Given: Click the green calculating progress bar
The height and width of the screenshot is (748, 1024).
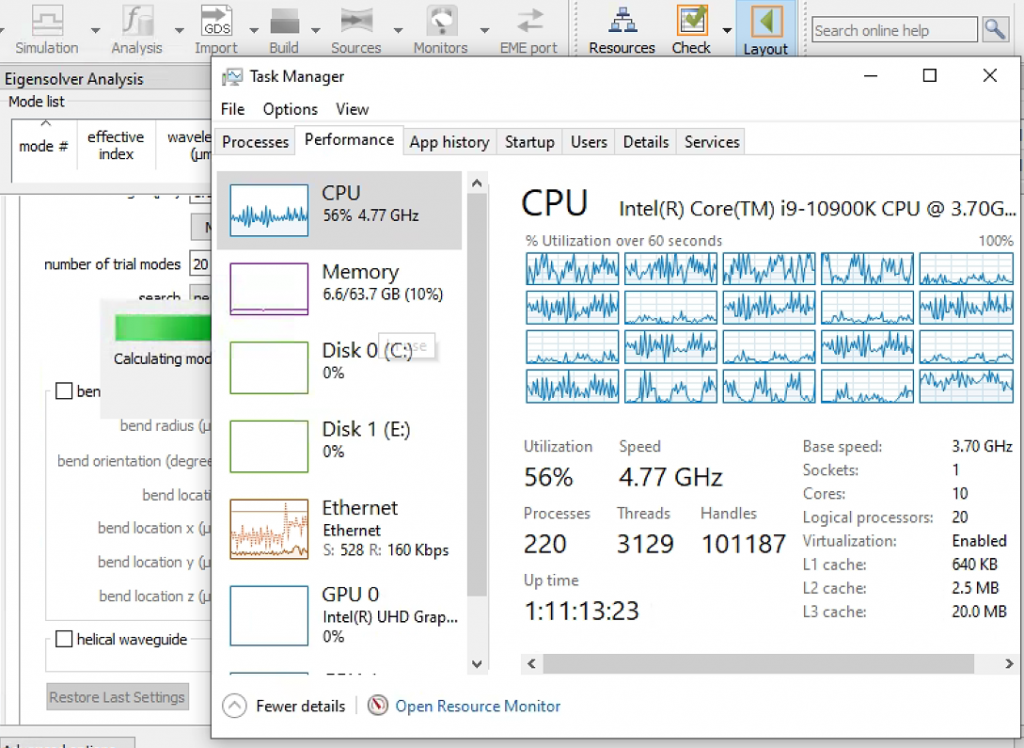Looking at the screenshot, I should (163, 328).
